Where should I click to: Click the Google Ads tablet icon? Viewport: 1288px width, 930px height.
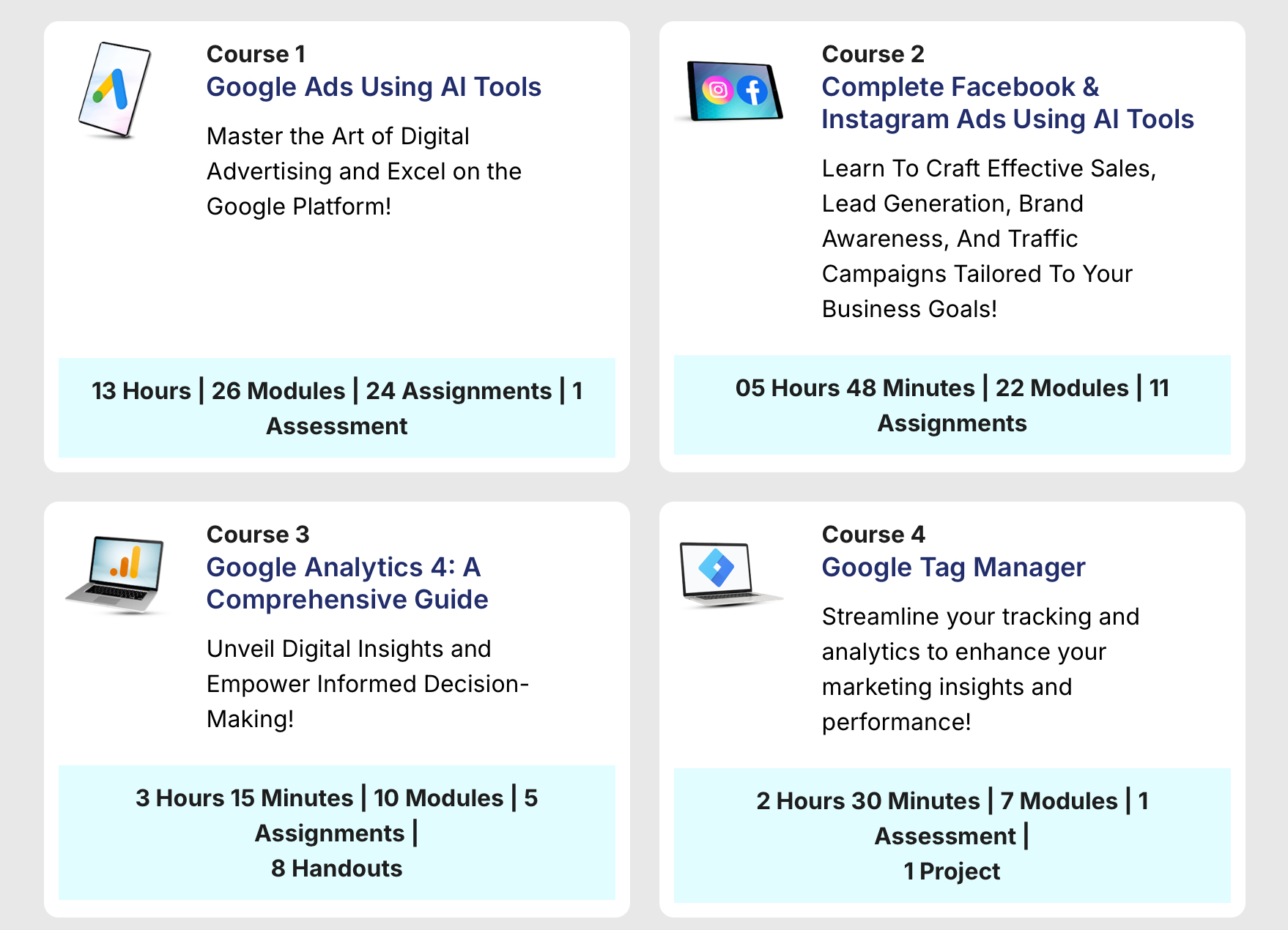click(114, 89)
